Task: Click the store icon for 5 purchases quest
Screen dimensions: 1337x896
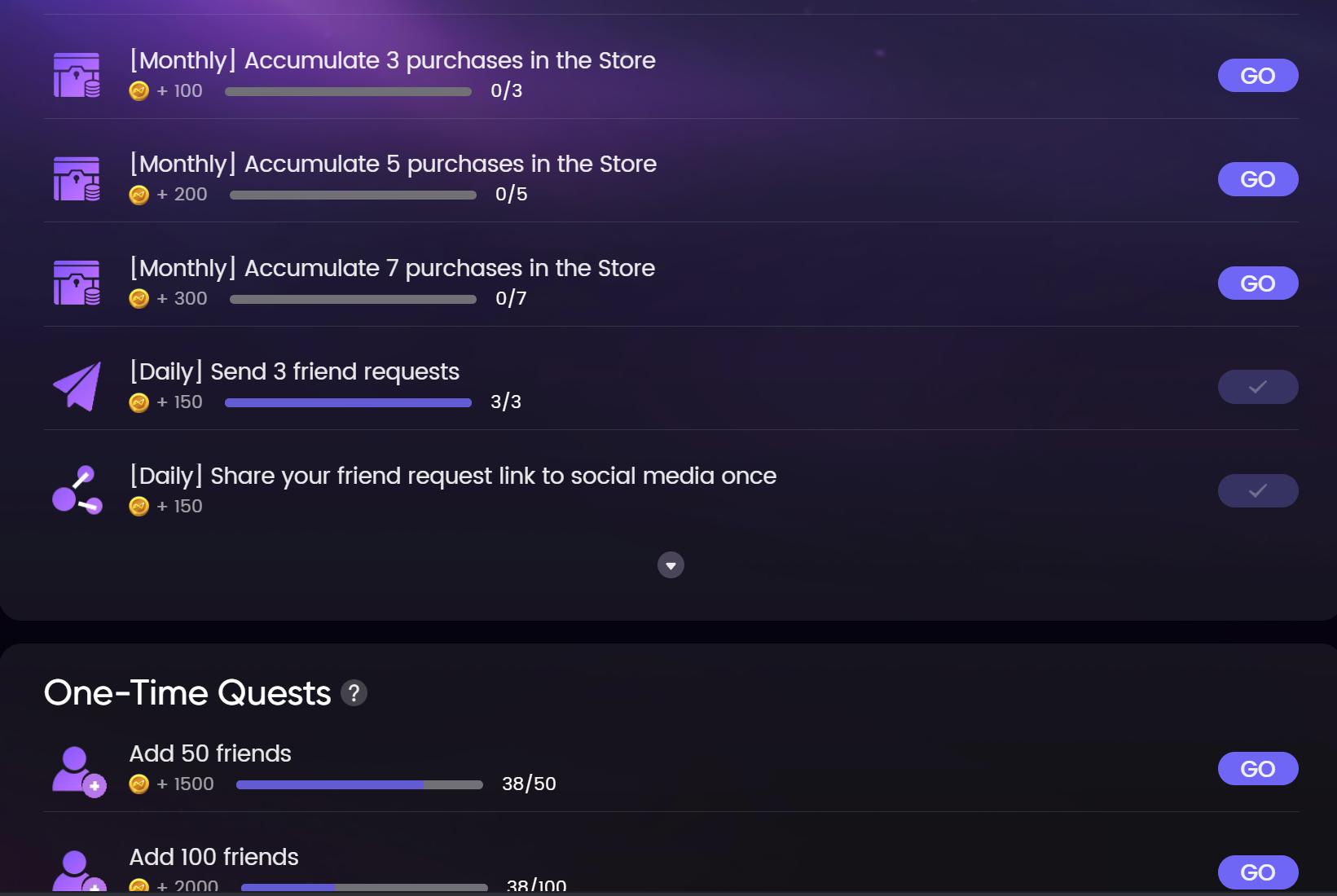Action: click(x=77, y=178)
